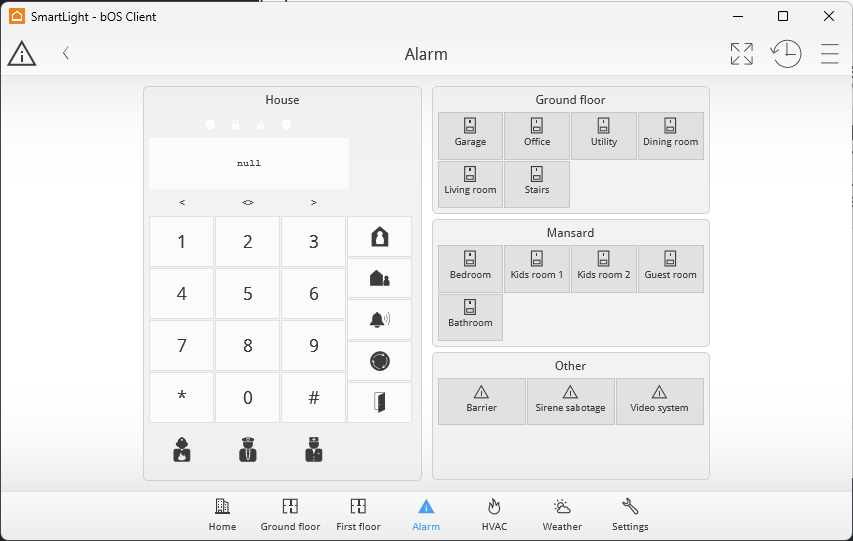Select the Stairs zone
This screenshot has width=853, height=541.
tap(537, 184)
